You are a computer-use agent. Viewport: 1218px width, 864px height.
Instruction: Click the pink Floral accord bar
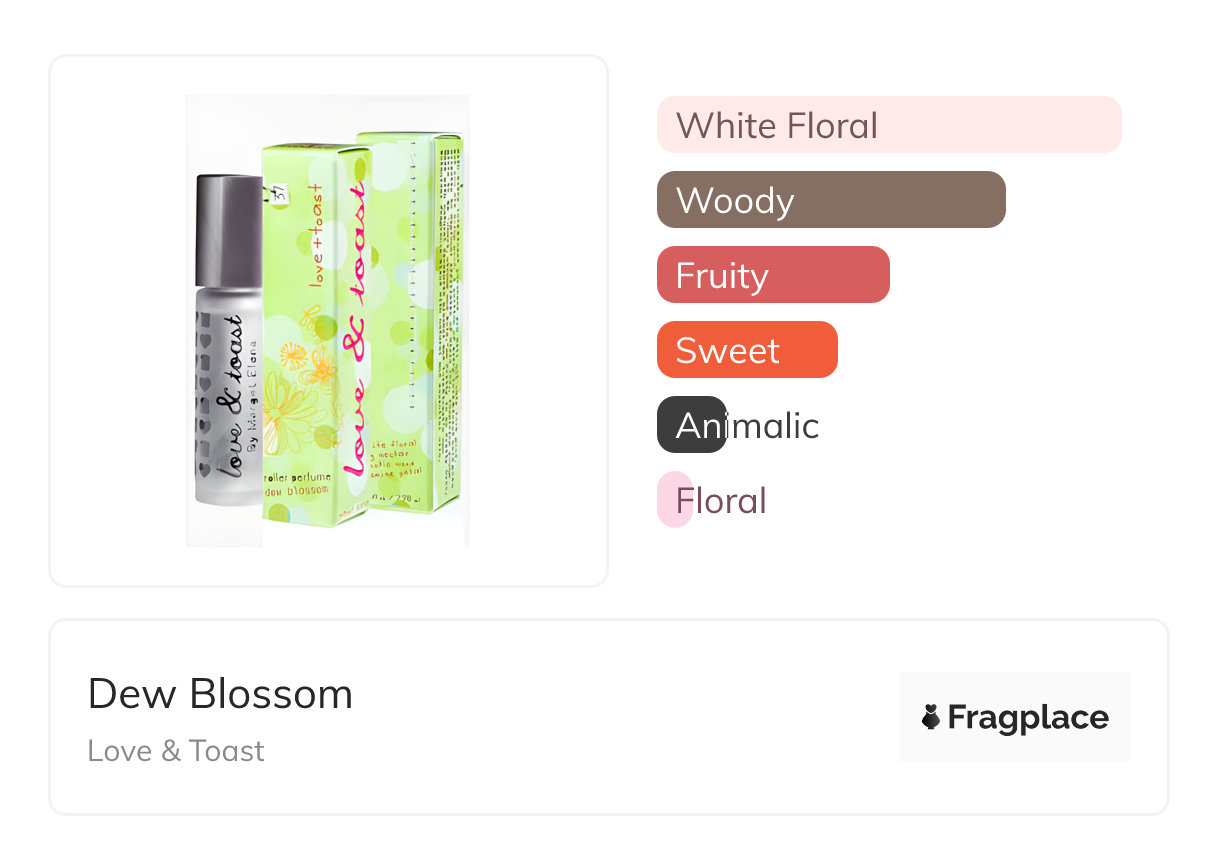[674, 500]
